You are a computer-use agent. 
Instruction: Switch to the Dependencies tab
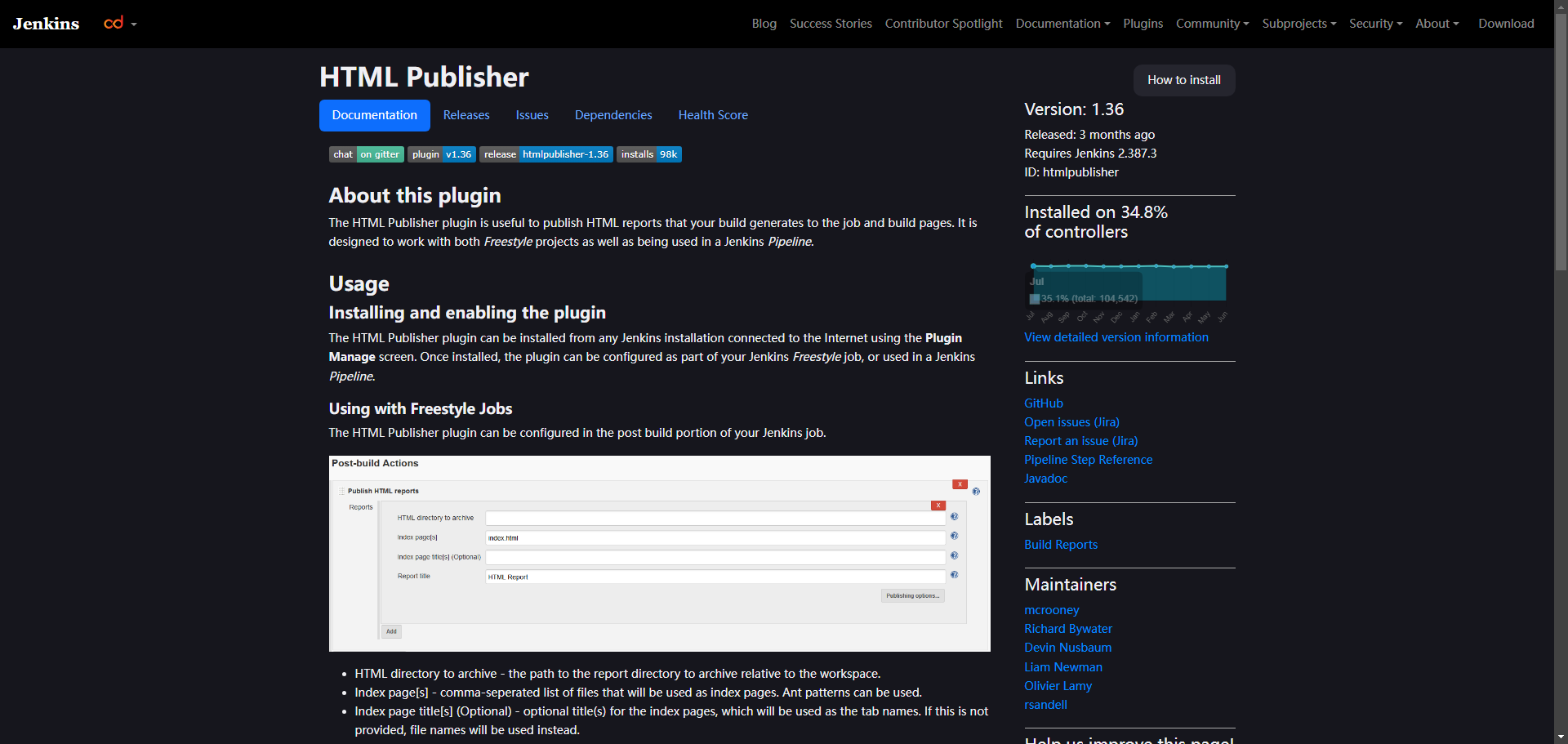click(x=613, y=115)
